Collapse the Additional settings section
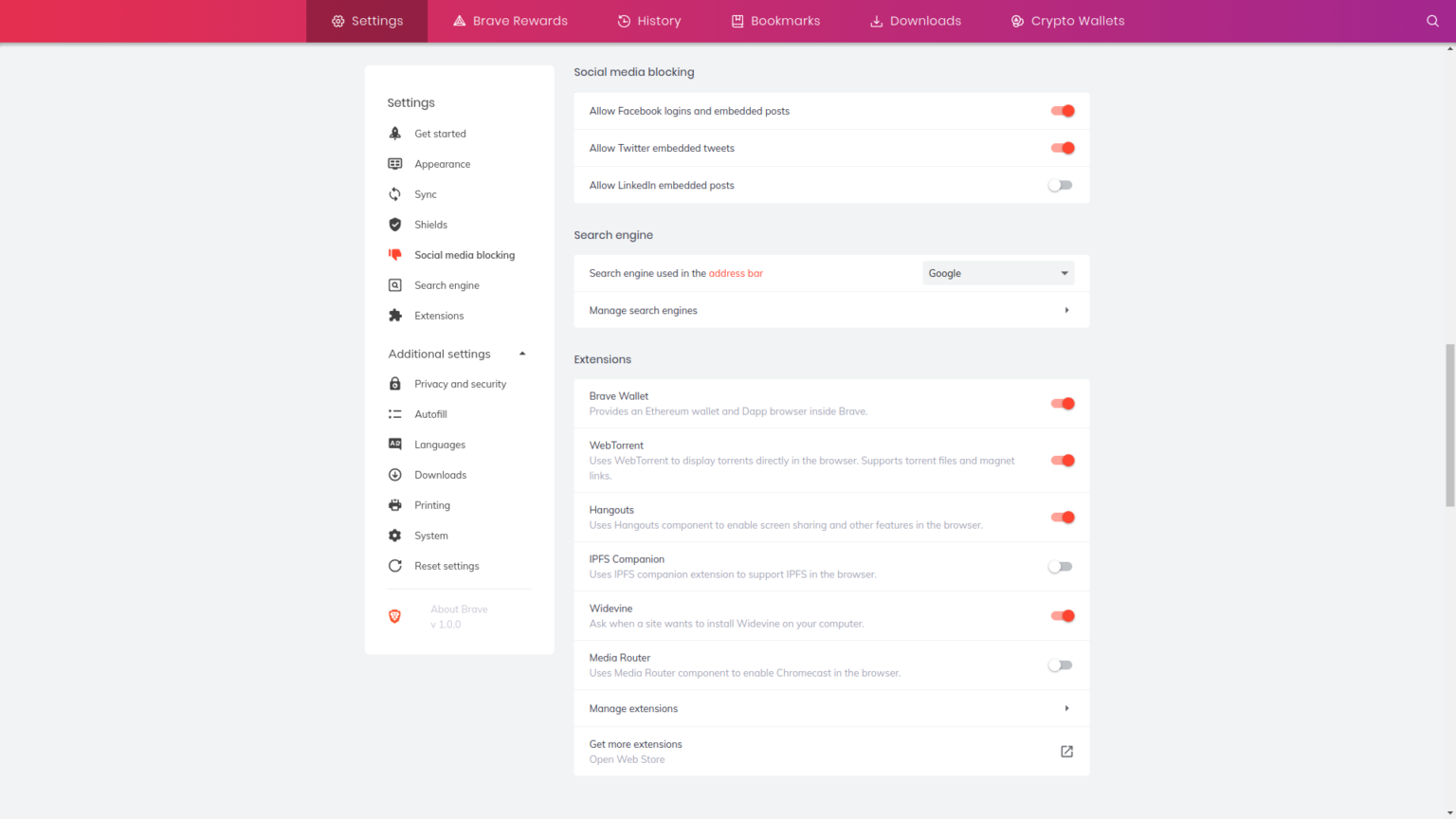The width and height of the screenshot is (1456, 819). click(522, 354)
